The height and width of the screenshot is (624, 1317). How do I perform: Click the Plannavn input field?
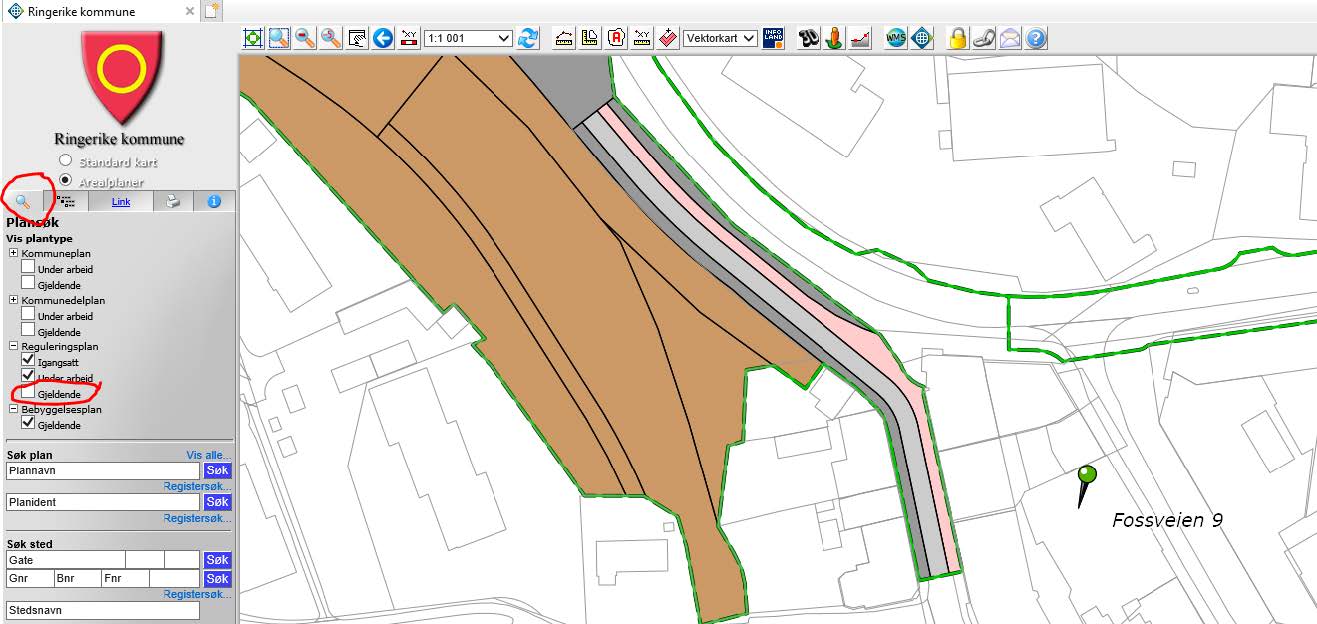(x=103, y=470)
